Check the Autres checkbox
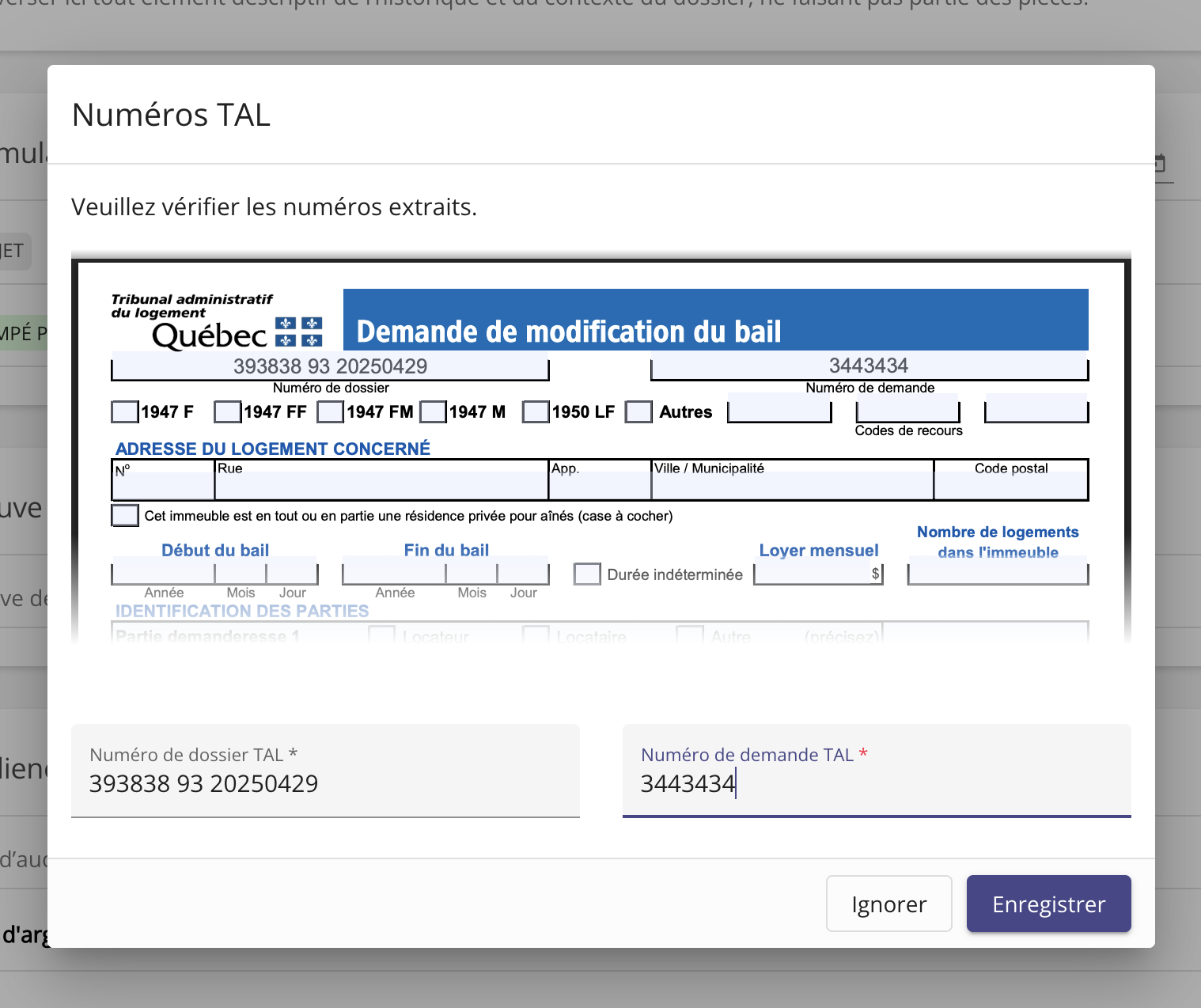This screenshot has height=1008, width=1201. click(x=638, y=412)
